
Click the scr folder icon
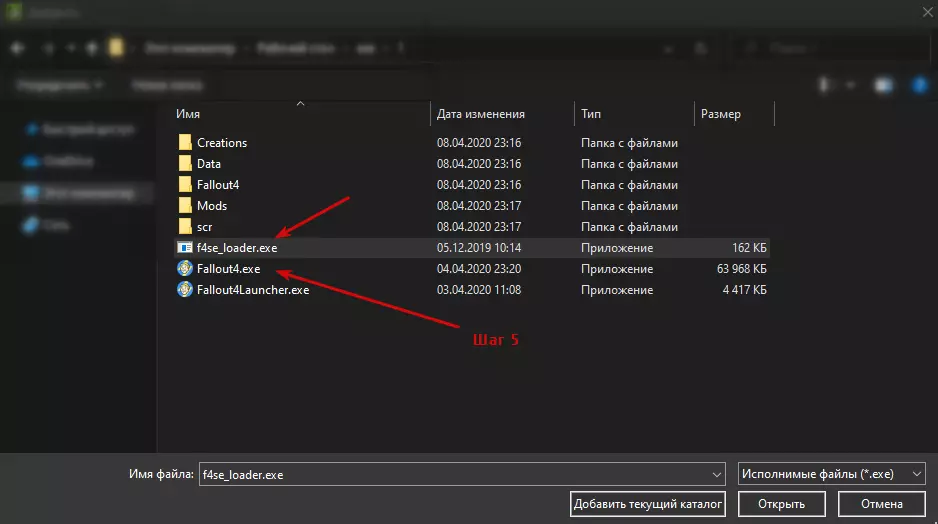pyautogui.click(x=185, y=226)
